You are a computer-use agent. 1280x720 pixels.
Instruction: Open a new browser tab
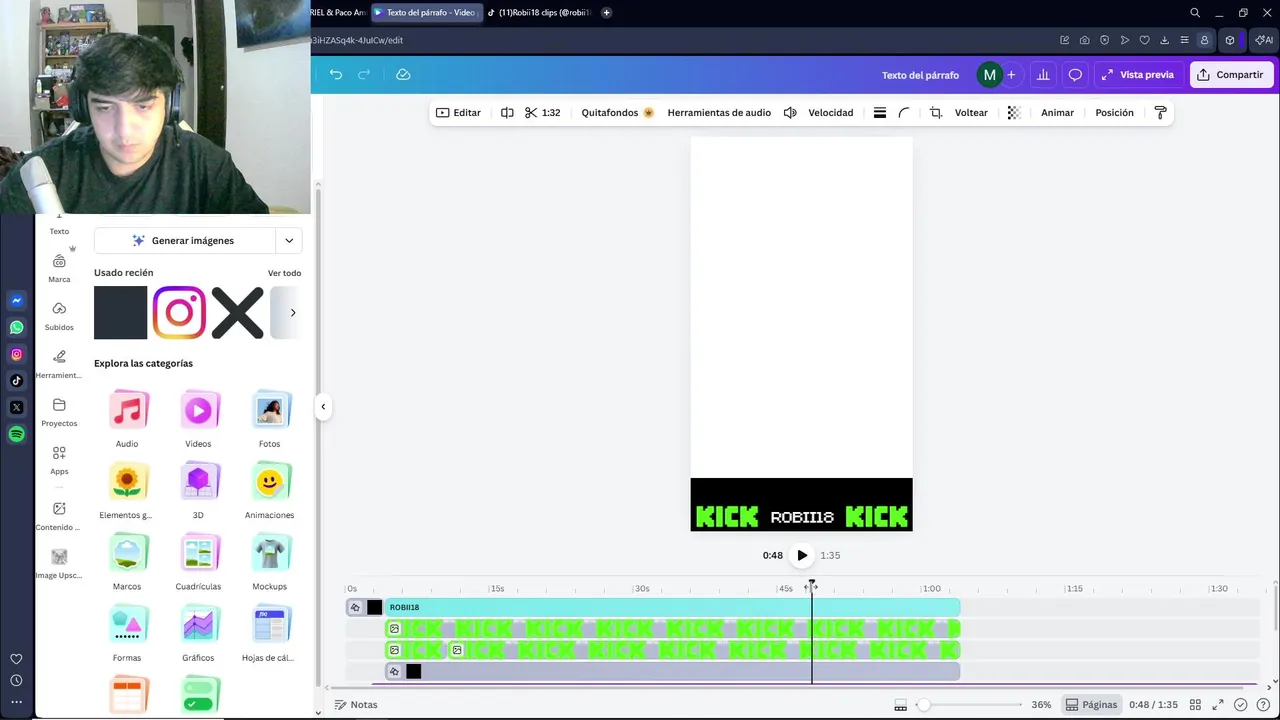(x=606, y=13)
